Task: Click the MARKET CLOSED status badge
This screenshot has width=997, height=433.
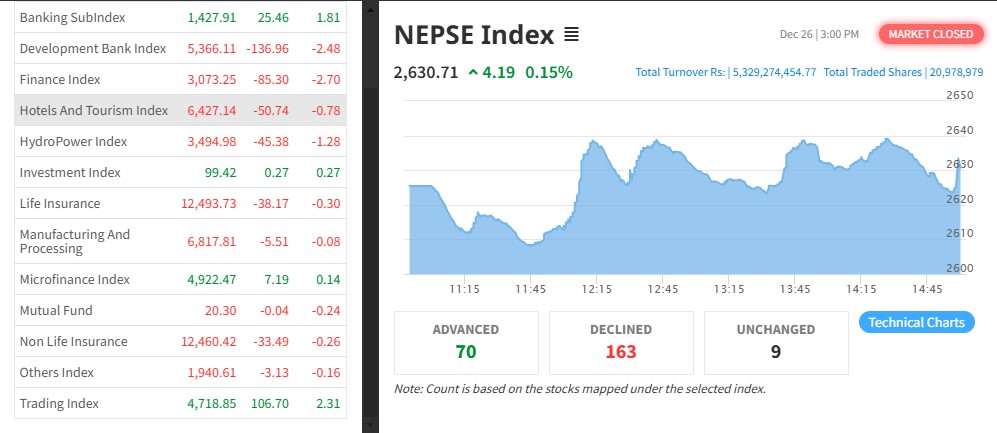Action: click(x=930, y=34)
